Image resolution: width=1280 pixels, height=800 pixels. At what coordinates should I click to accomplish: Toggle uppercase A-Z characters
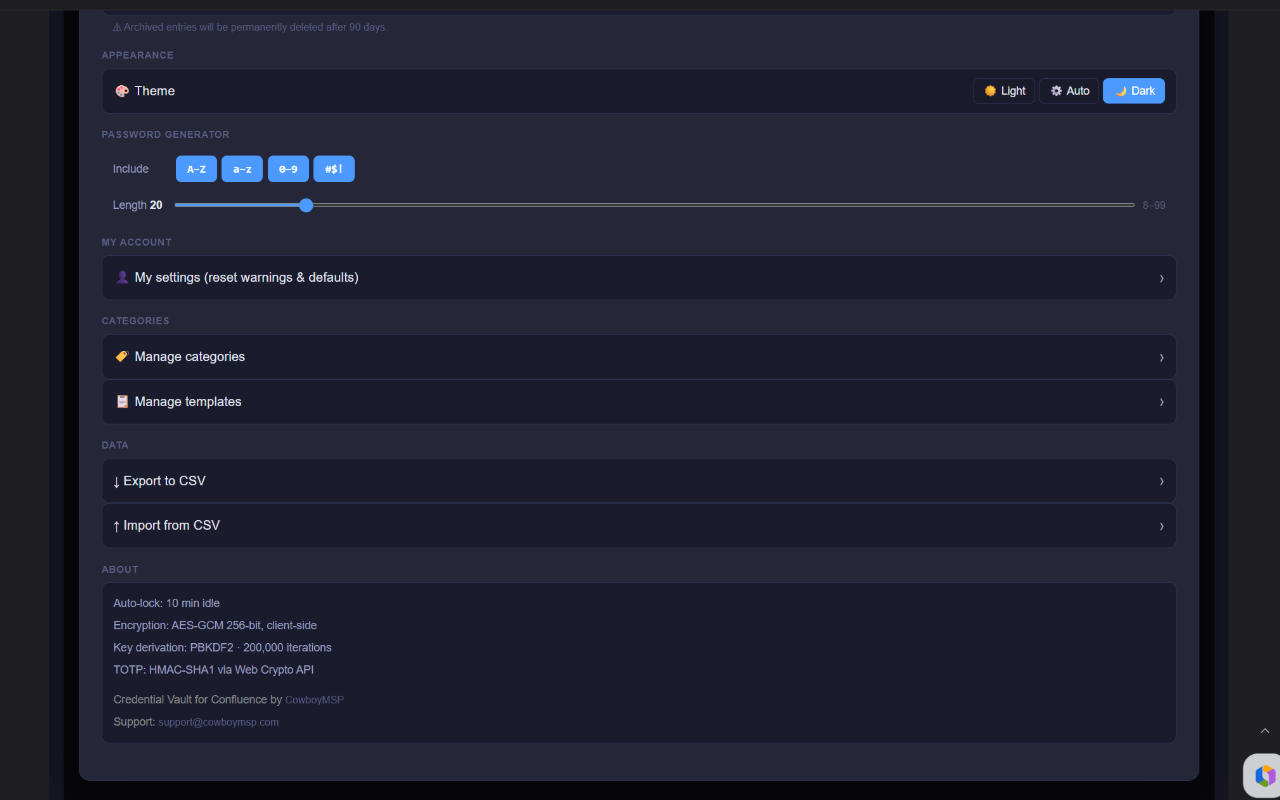[196, 169]
